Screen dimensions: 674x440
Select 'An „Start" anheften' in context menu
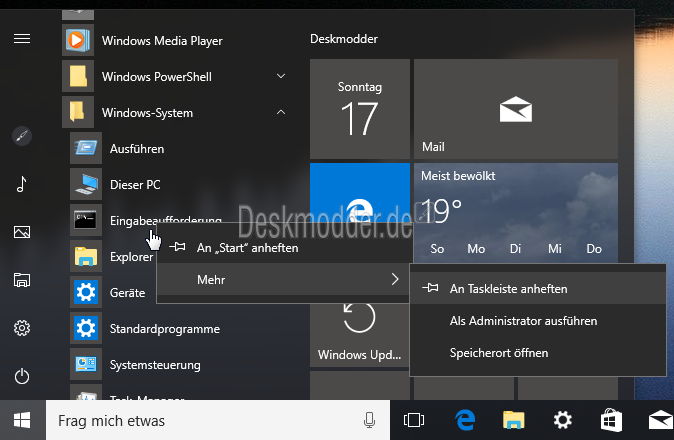283,248
